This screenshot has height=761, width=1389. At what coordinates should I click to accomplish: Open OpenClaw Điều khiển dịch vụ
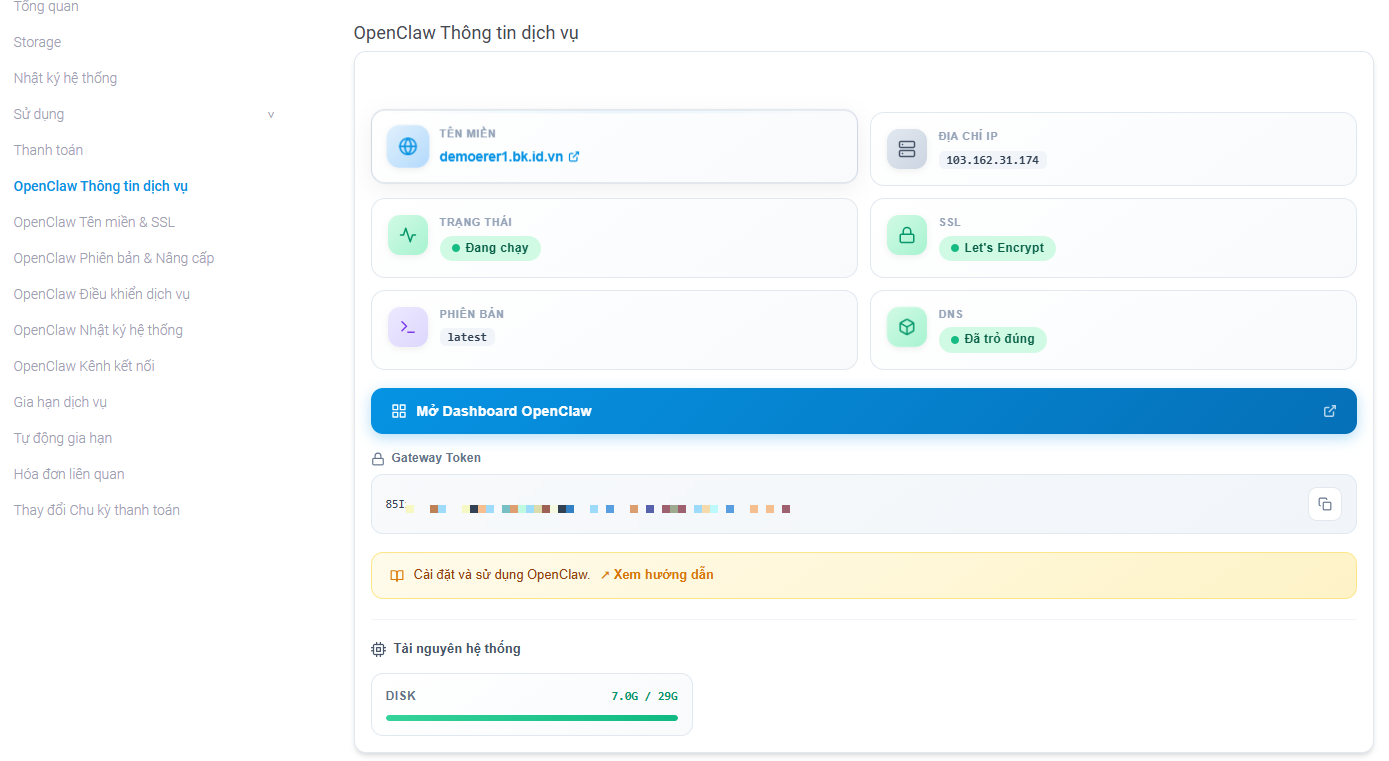(102, 294)
